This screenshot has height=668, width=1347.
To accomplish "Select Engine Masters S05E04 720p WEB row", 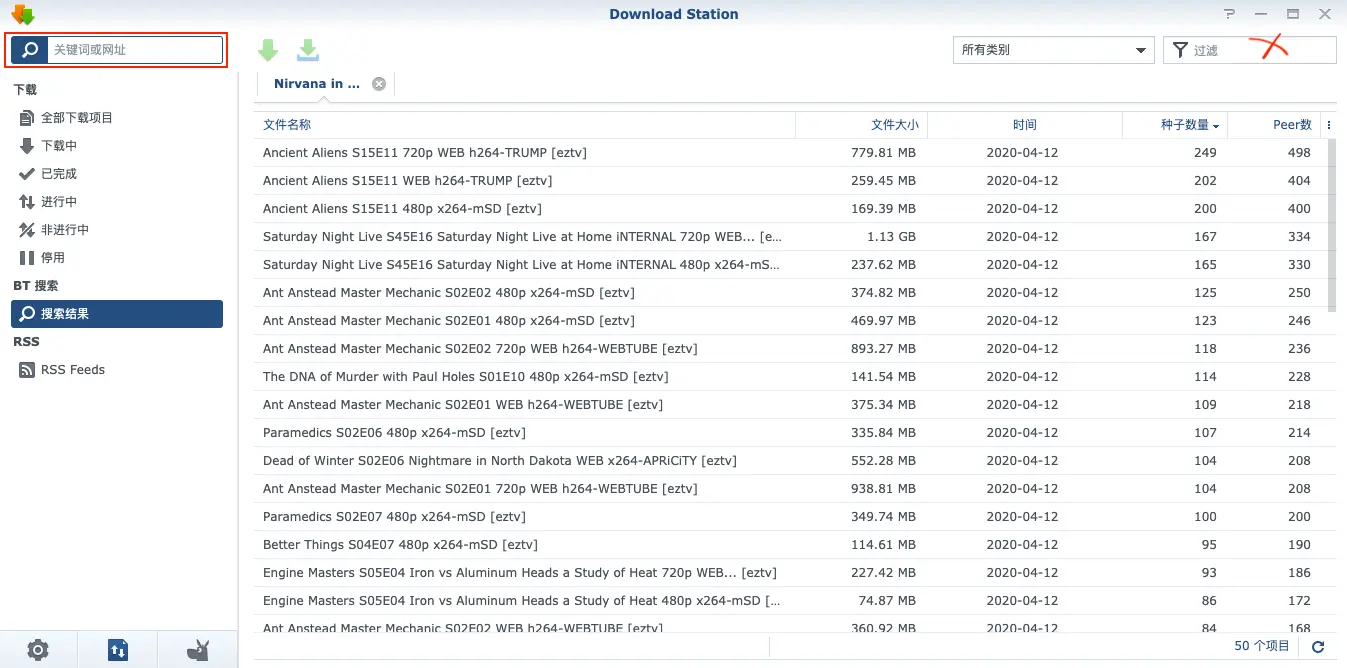I will [790, 573].
